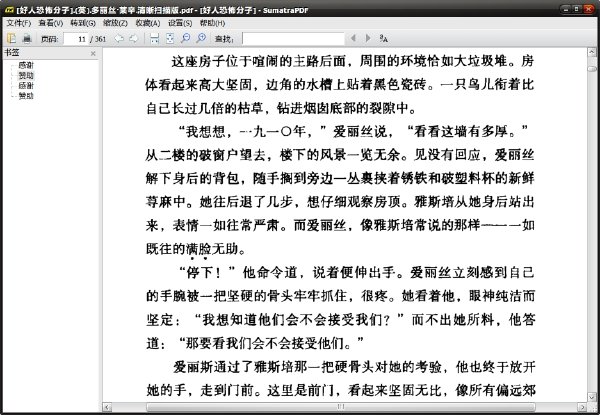
Task: Click the page number field showing 11
Action: click(x=76, y=39)
